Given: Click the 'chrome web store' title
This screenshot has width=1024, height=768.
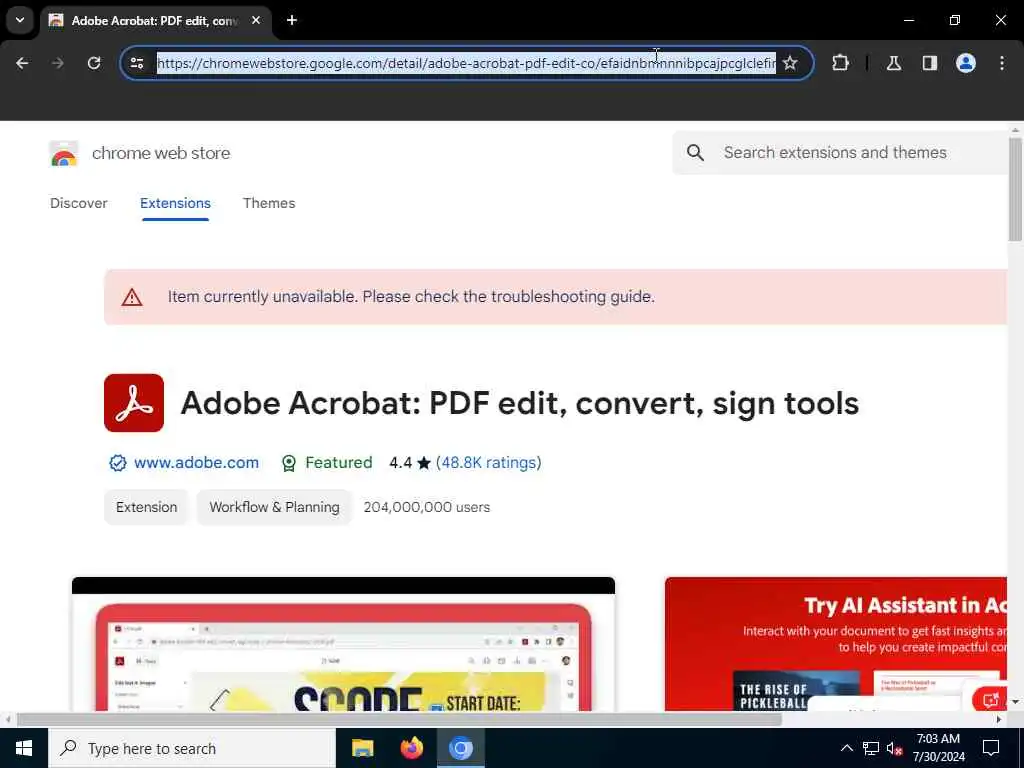Looking at the screenshot, I should [x=161, y=153].
